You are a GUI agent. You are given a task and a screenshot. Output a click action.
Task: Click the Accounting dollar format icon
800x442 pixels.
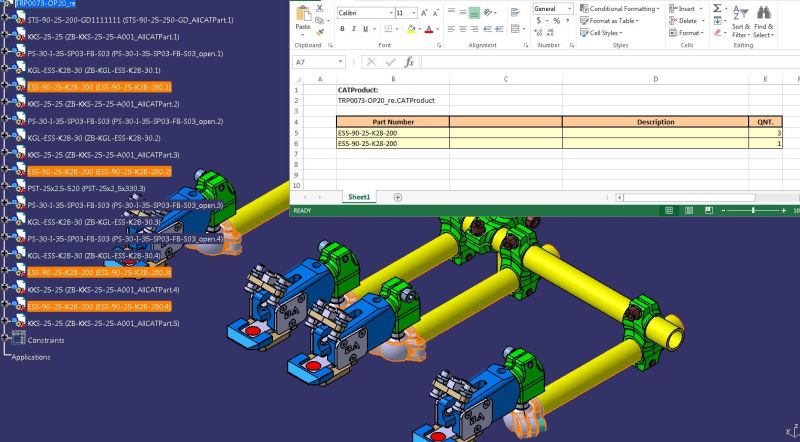(539, 21)
